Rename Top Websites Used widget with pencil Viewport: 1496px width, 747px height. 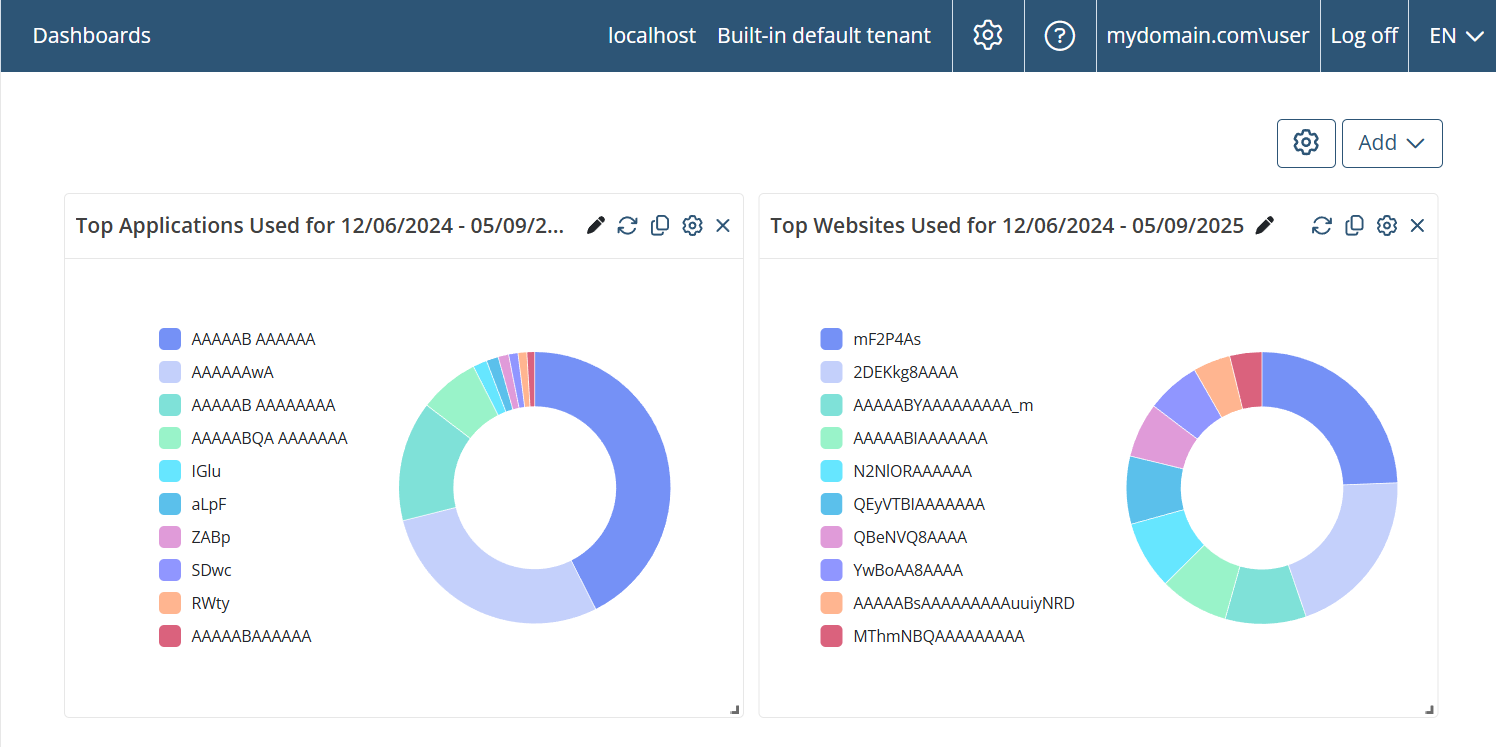[x=1265, y=226]
